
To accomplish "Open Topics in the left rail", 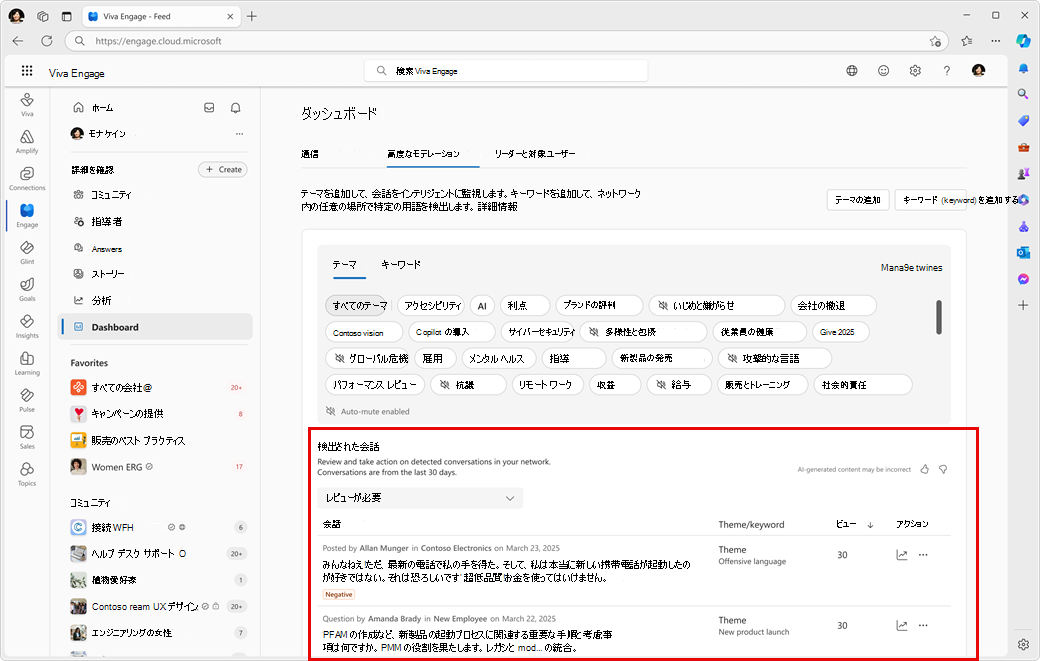I will coord(27,474).
